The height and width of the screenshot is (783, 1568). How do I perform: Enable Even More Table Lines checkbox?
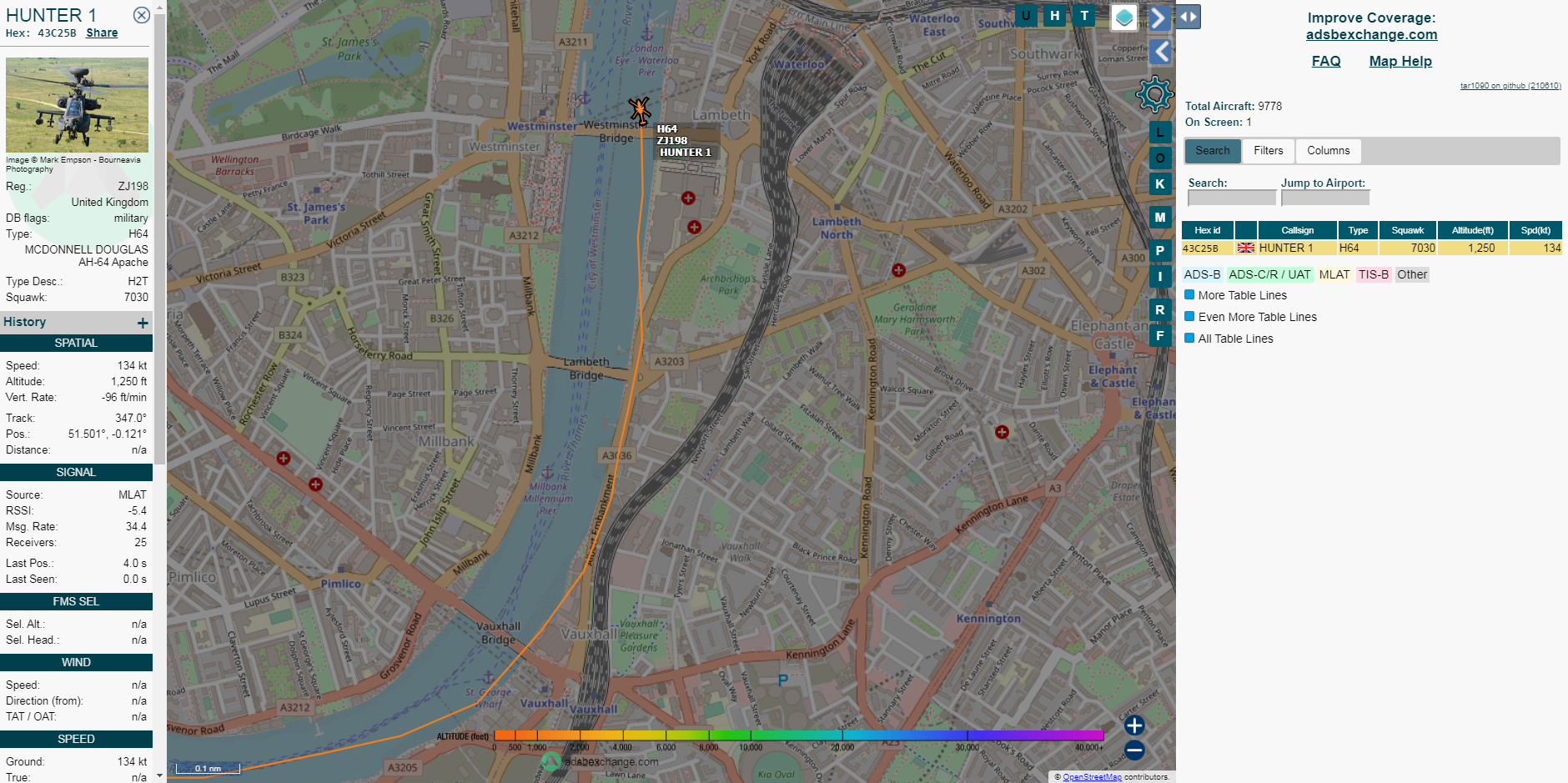1190,316
